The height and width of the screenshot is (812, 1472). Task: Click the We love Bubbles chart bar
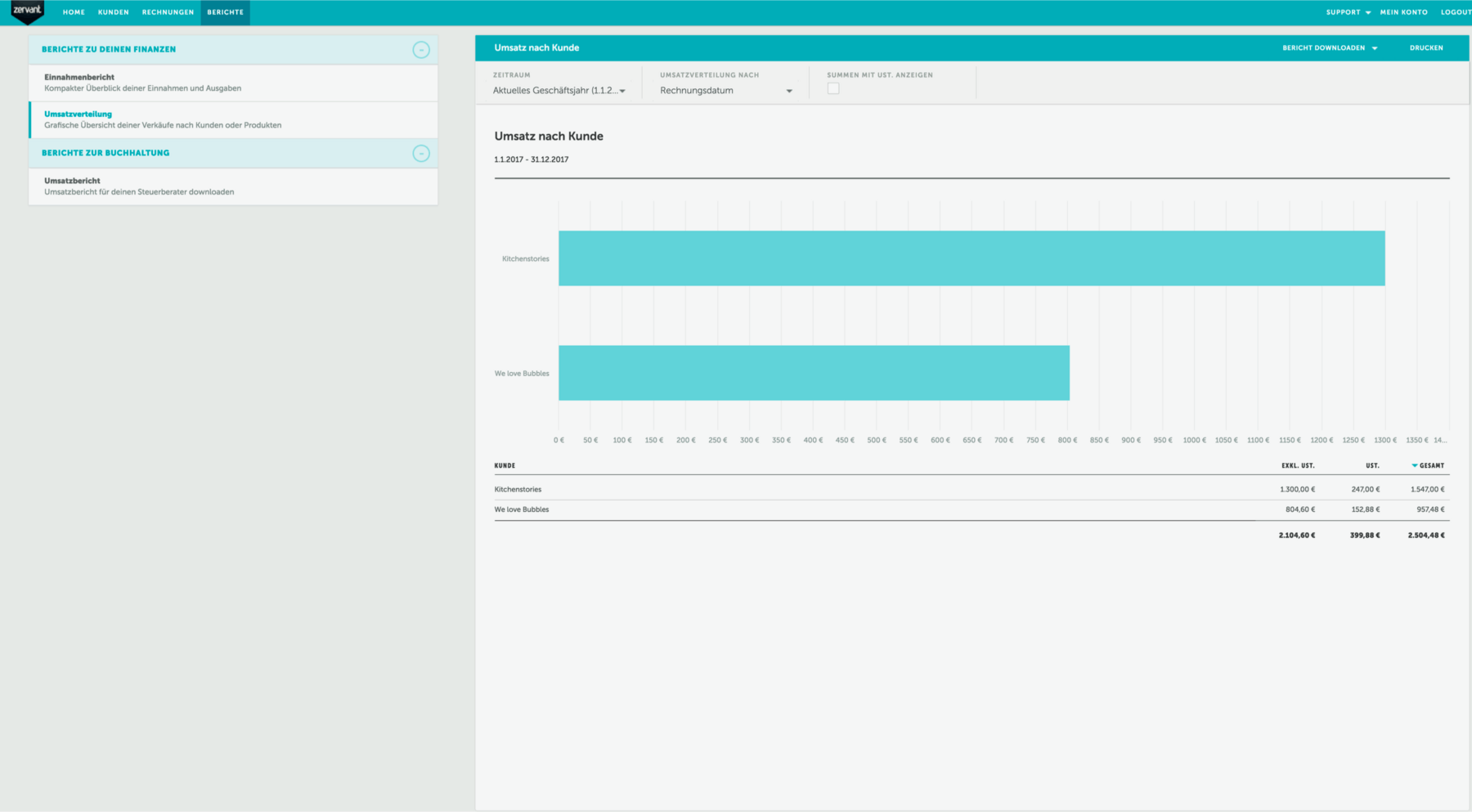tap(814, 373)
